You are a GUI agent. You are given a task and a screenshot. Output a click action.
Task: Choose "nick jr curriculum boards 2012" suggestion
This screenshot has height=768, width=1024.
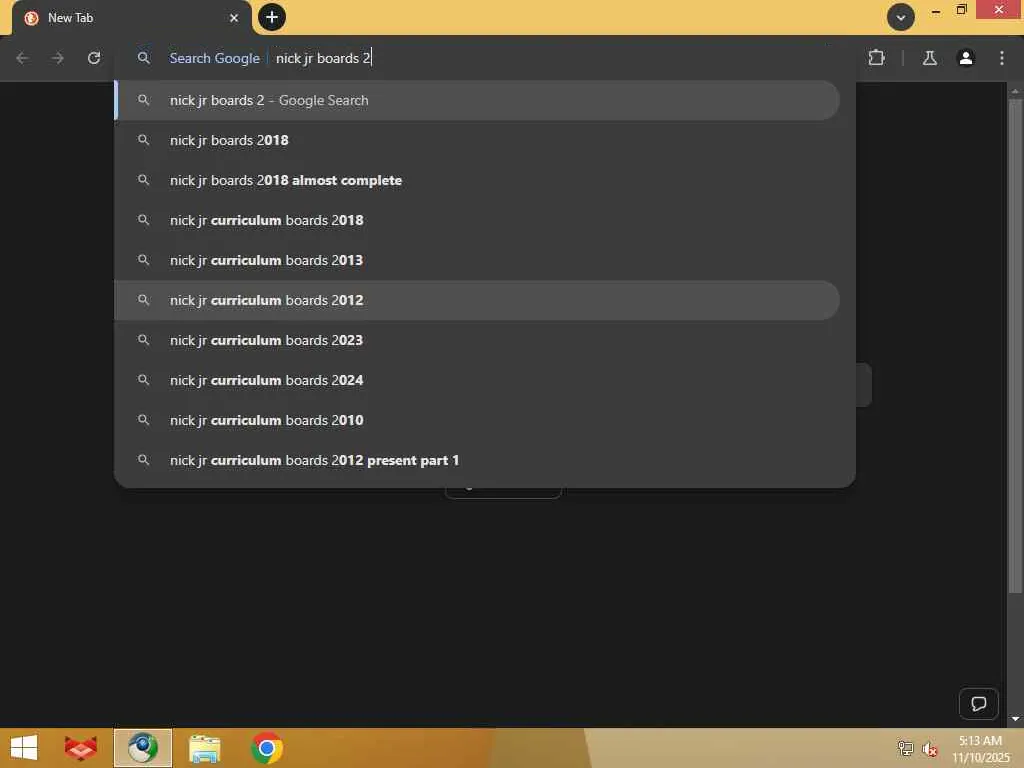click(477, 300)
